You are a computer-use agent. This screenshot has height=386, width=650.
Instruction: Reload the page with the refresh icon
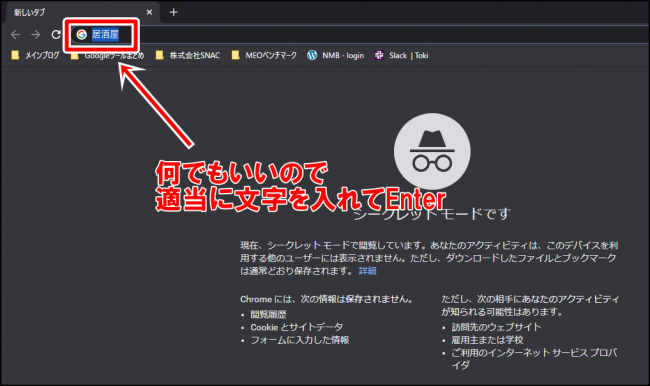pyautogui.click(x=56, y=34)
